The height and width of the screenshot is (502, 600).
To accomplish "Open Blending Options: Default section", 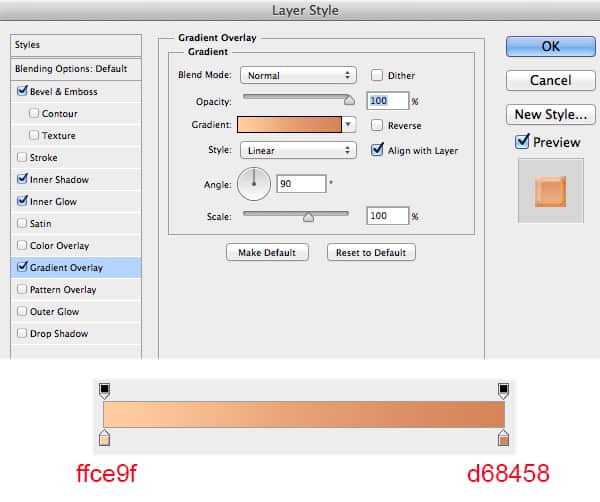I will coord(70,68).
